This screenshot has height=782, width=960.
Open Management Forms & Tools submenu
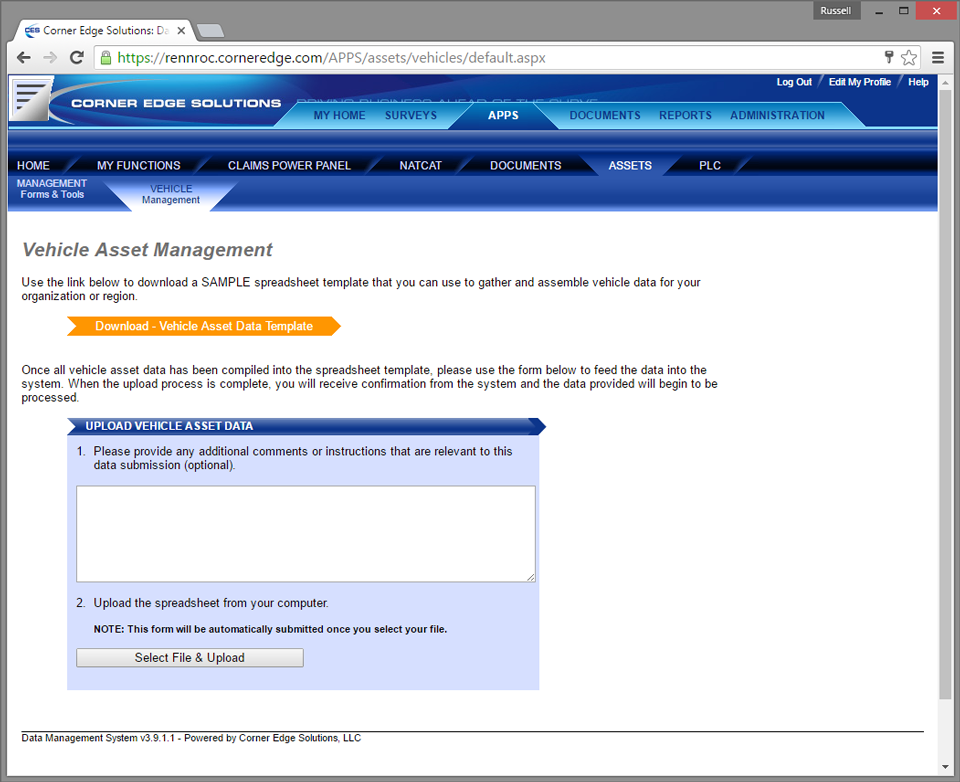pyautogui.click(x=52, y=189)
